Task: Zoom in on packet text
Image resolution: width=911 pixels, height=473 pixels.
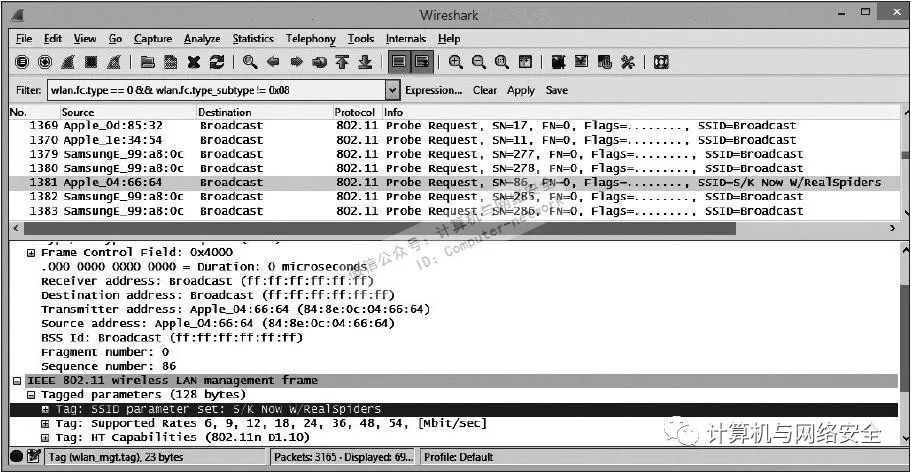Action: tap(456, 62)
